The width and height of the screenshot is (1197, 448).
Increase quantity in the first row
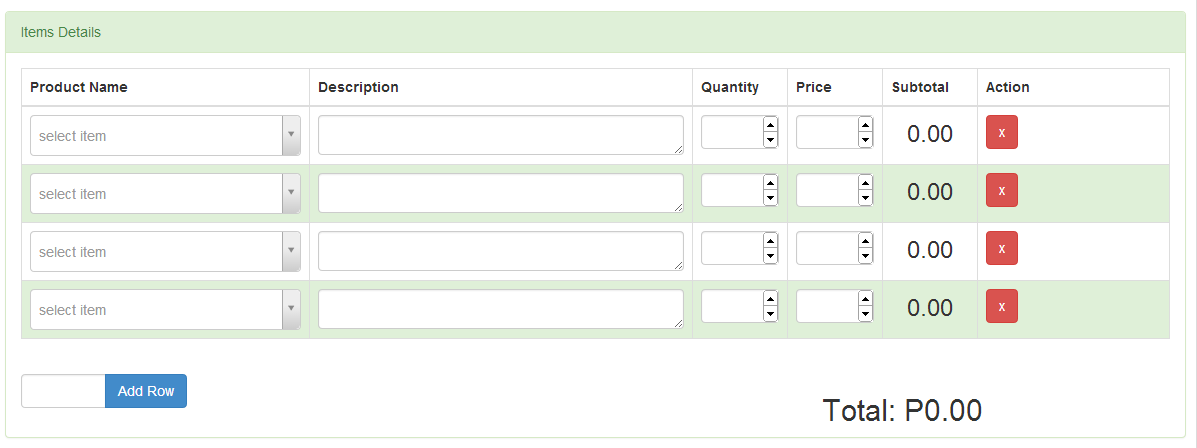point(770,125)
